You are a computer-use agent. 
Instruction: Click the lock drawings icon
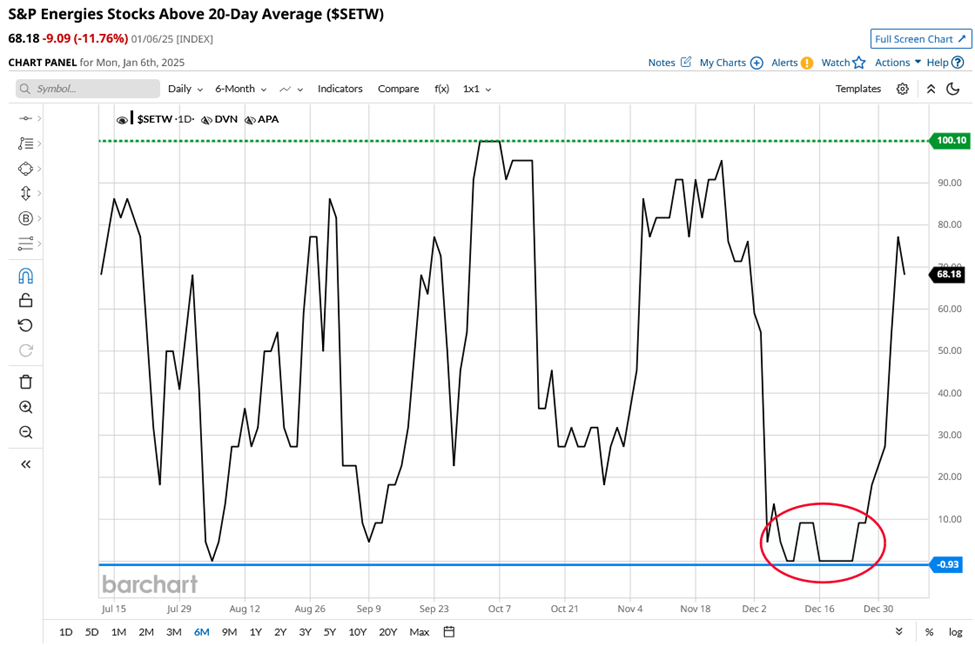click(26, 300)
